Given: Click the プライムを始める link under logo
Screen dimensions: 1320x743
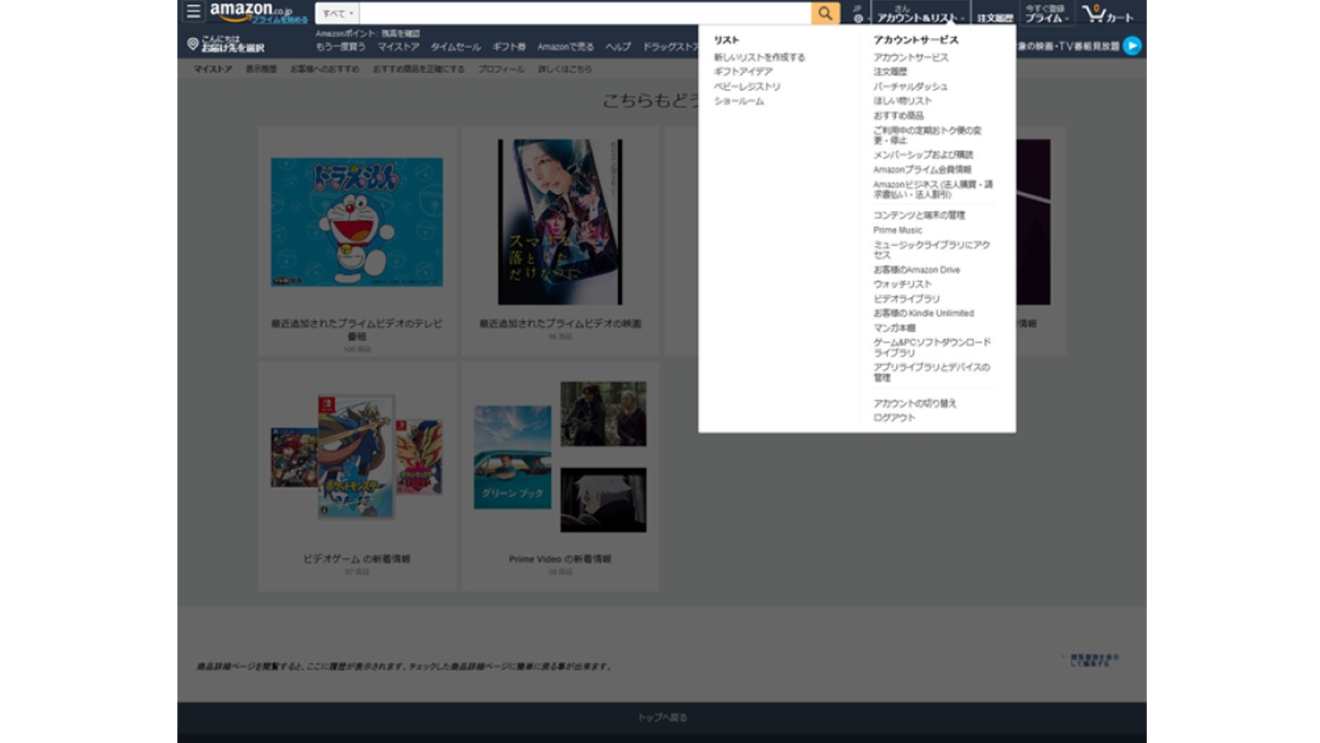Looking at the screenshot, I should pyautogui.click(x=279, y=20).
